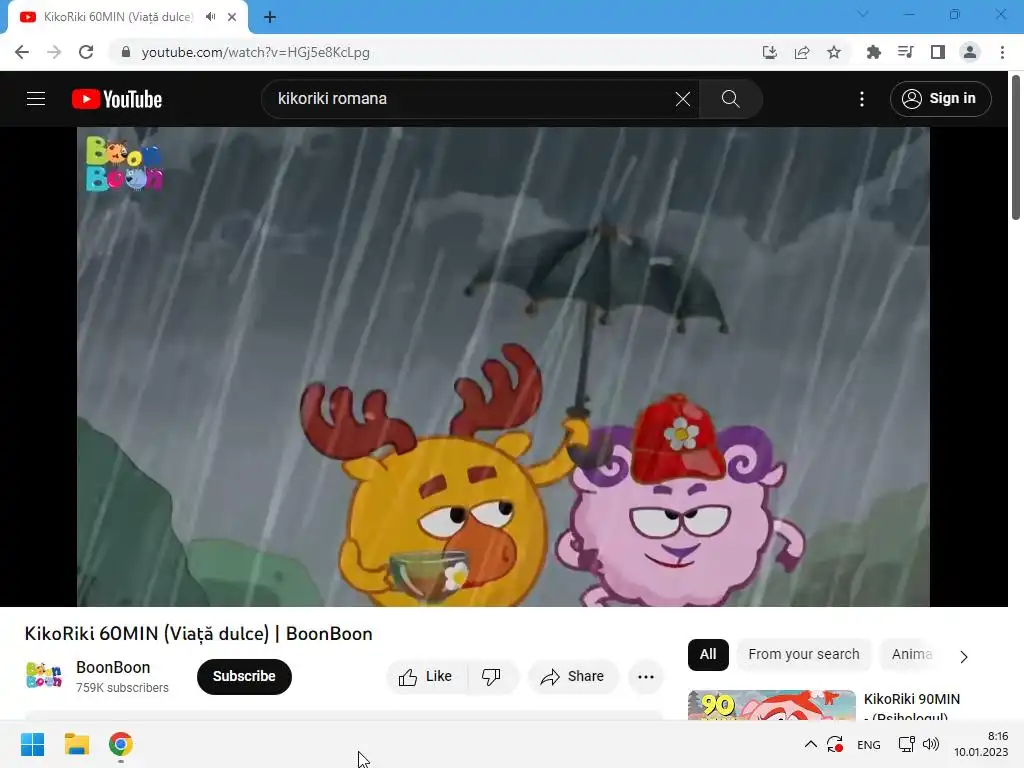The width and height of the screenshot is (1024, 768).
Task: Share this page from address bar
Action: point(802,52)
